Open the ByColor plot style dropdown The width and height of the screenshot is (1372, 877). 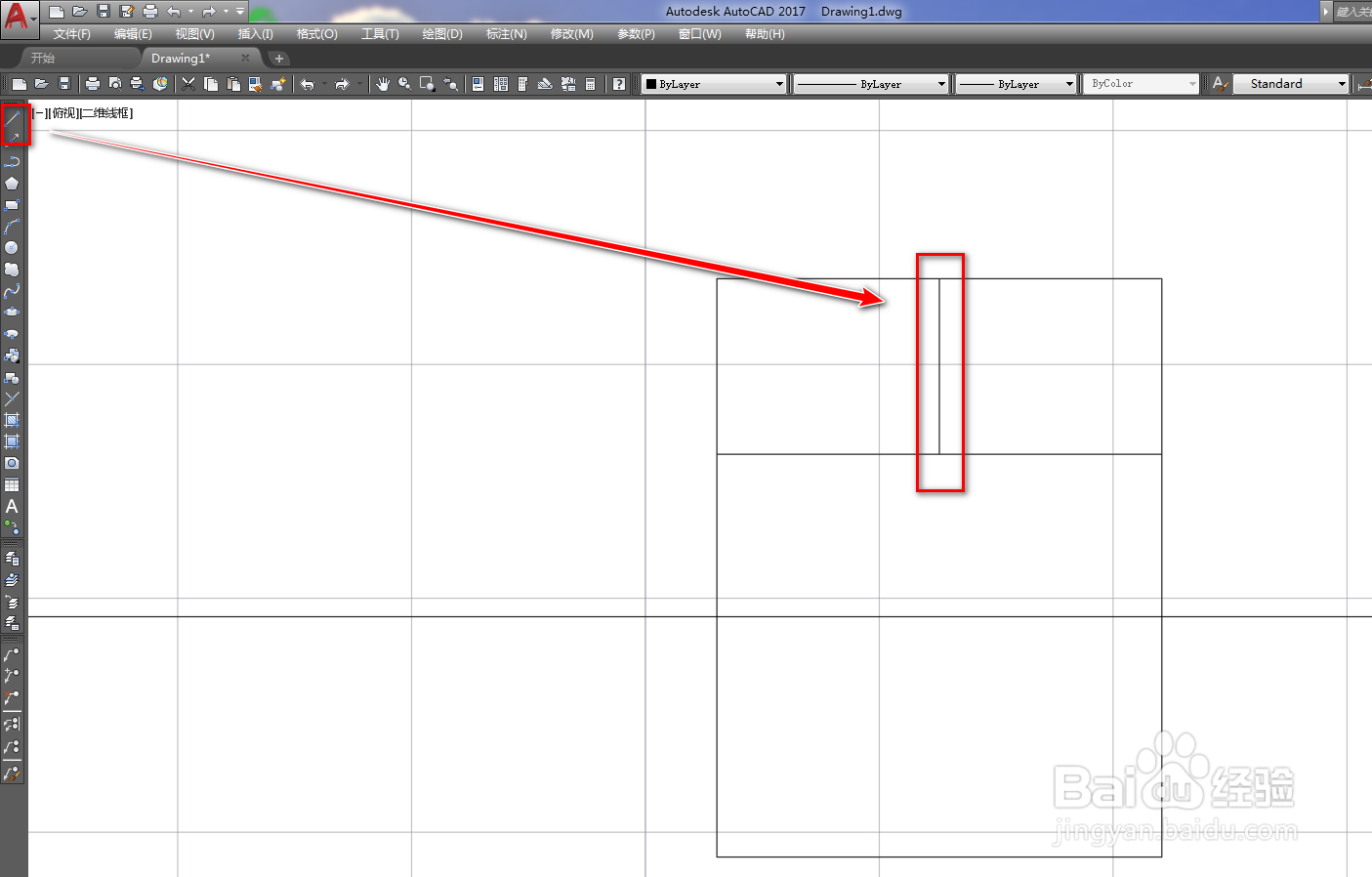(1142, 84)
